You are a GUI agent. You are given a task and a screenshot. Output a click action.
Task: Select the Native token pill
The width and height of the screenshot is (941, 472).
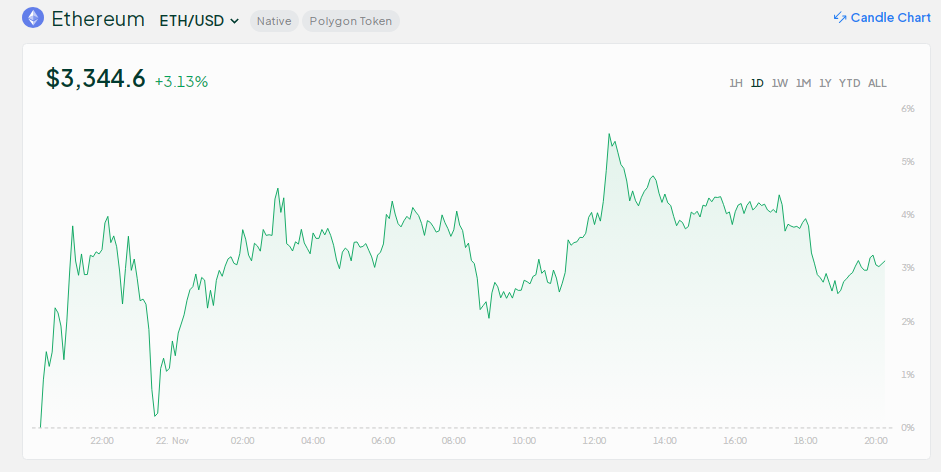point(274,21)
